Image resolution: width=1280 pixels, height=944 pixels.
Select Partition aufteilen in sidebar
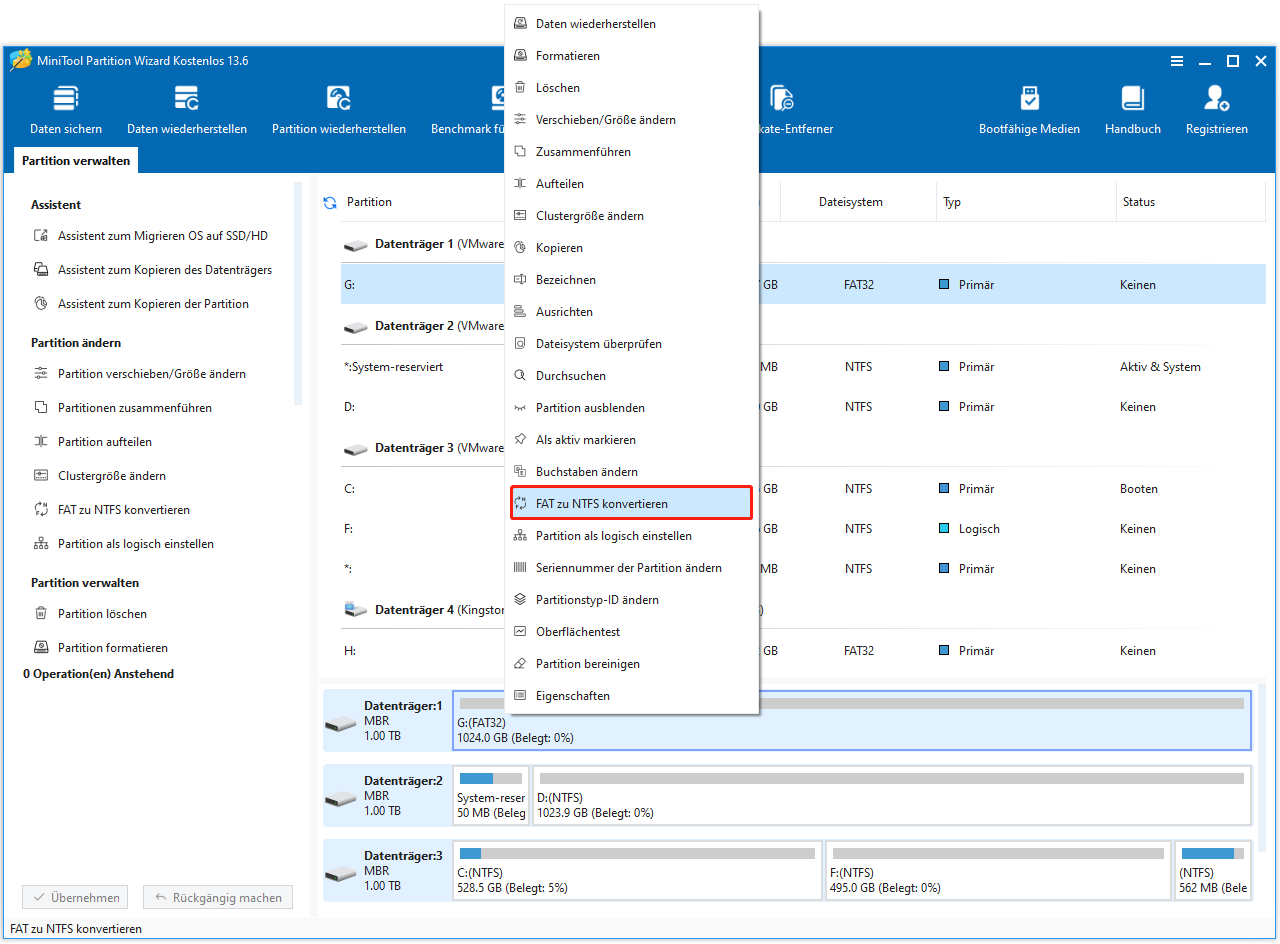point(93,442)
